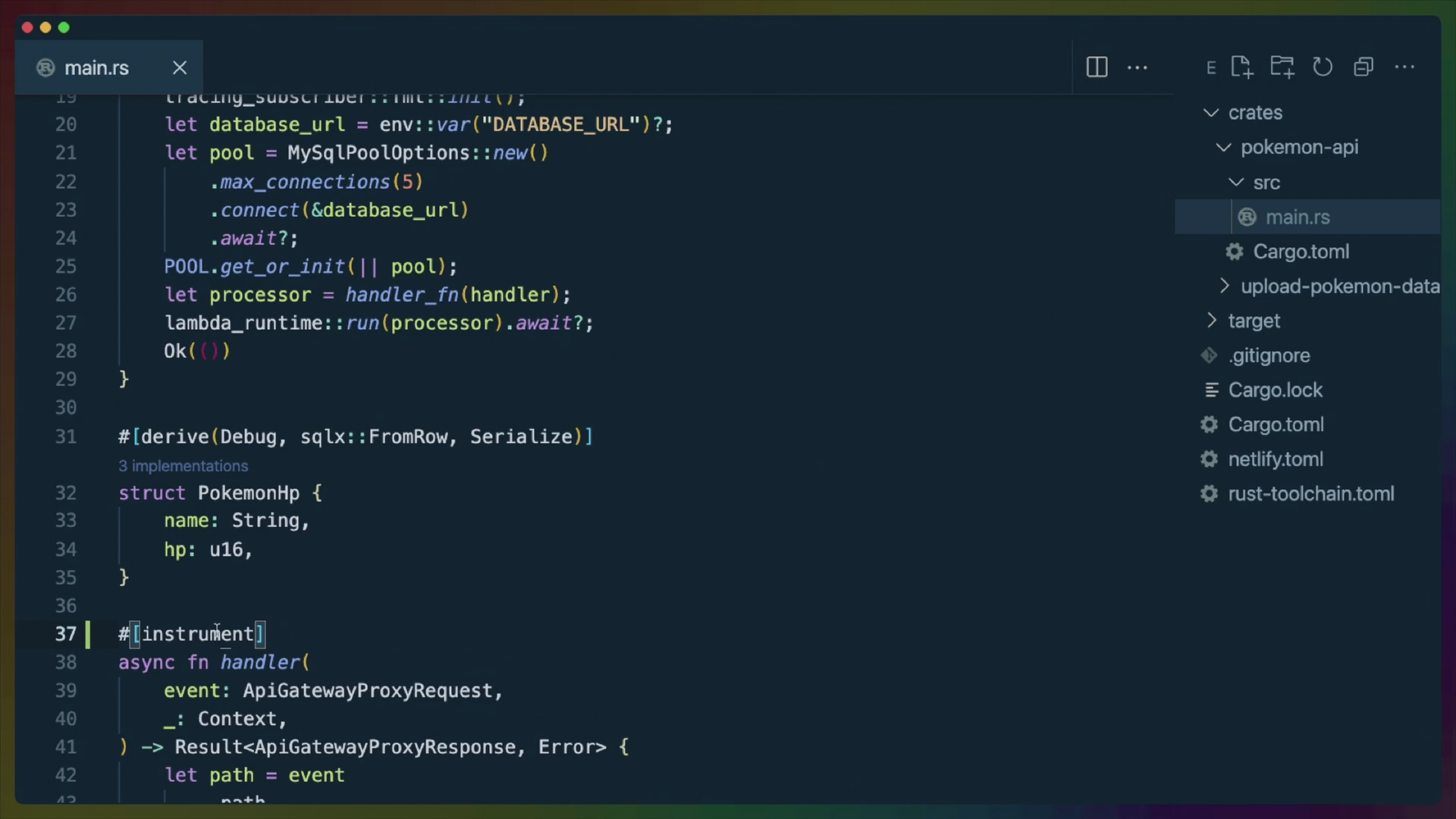Open the Explorer more options menu

pos(1406,67)
